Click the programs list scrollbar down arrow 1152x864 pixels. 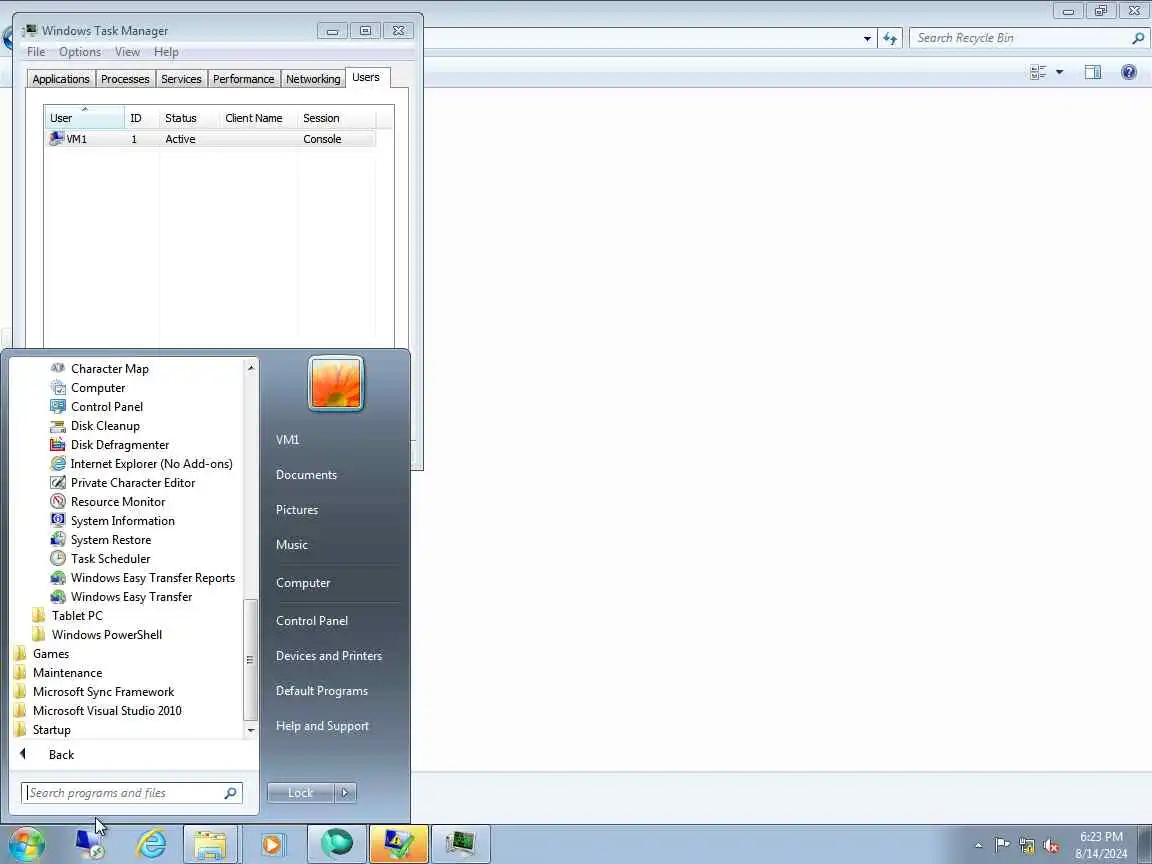pyautogui.click(x=251, y=730)
